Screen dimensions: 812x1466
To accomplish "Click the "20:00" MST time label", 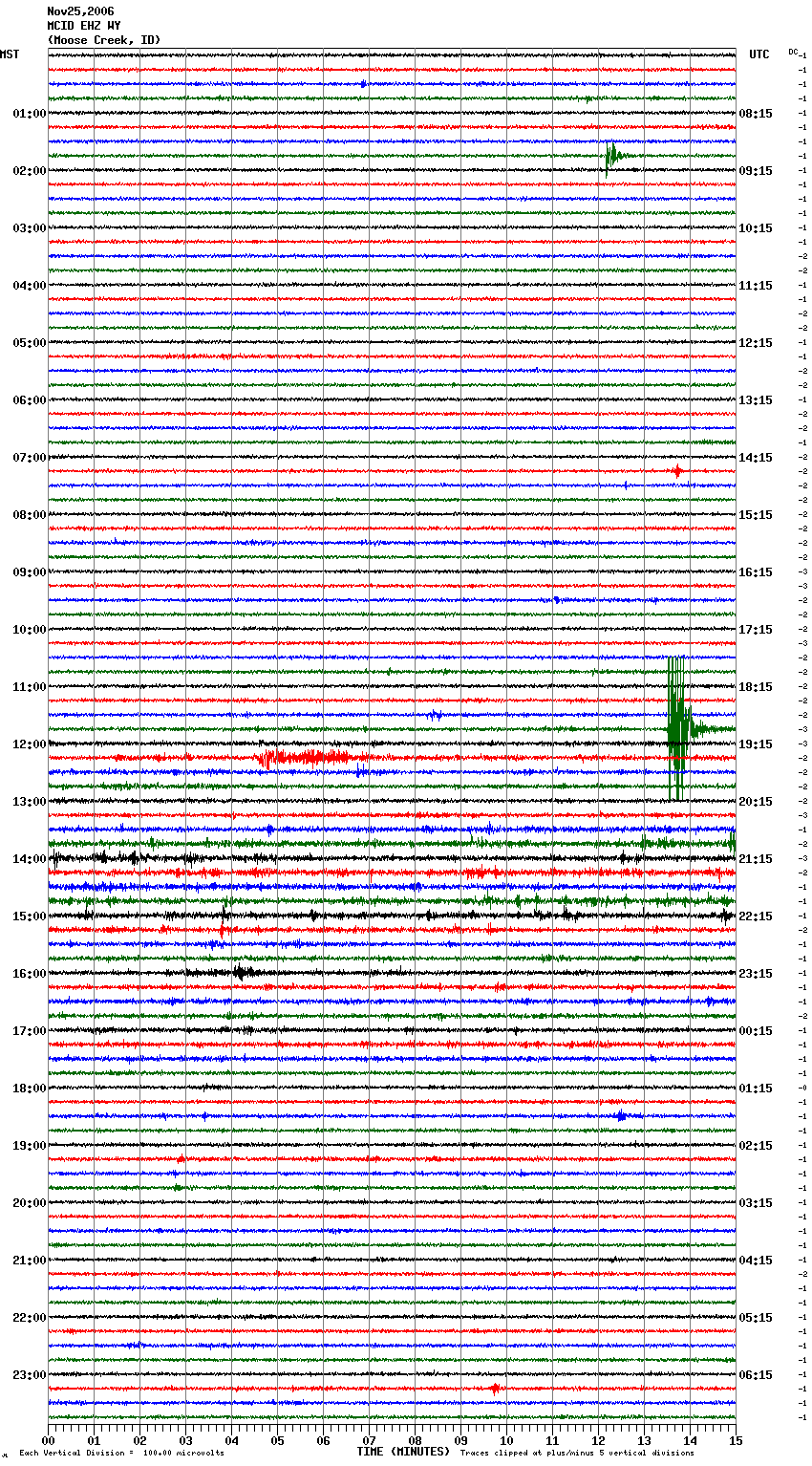I will (x=29, y=1203).
